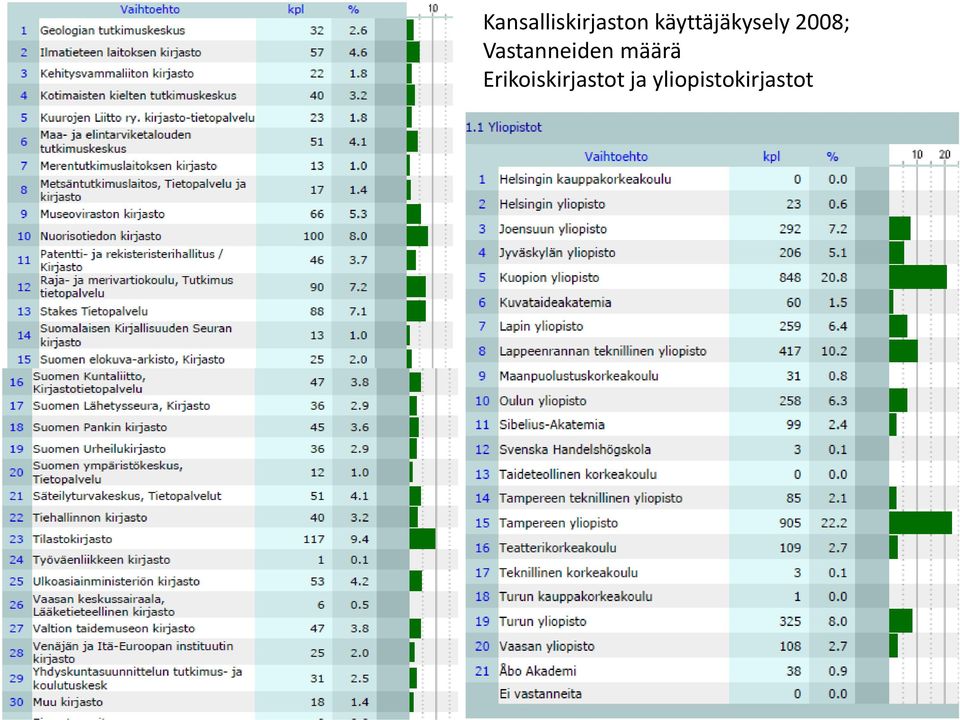
Task: Select 'Tampereen yliopisto' row
Action: [713, 523]
